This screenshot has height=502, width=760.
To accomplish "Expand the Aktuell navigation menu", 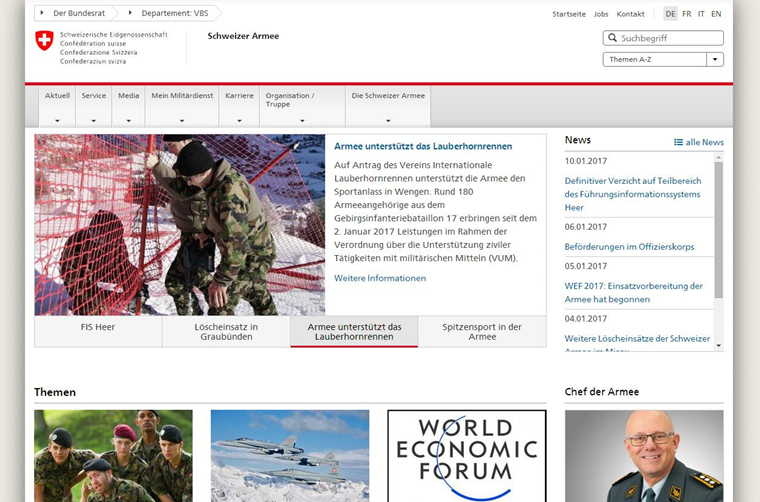I will pos(57,107).
